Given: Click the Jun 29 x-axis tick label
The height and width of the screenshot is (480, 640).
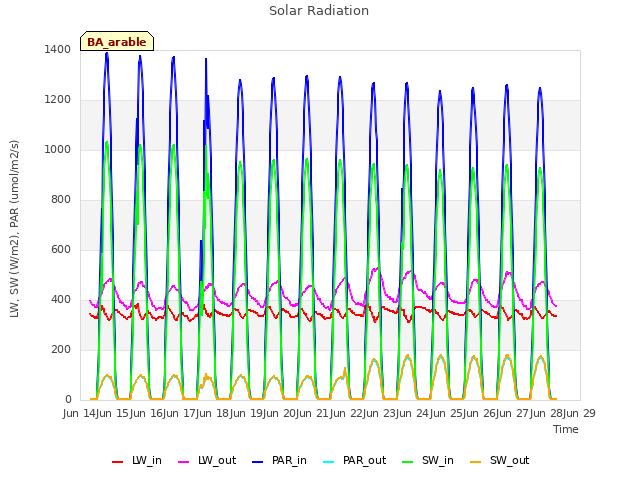Looking at the screenshot, I should click(x=580, y=413).
